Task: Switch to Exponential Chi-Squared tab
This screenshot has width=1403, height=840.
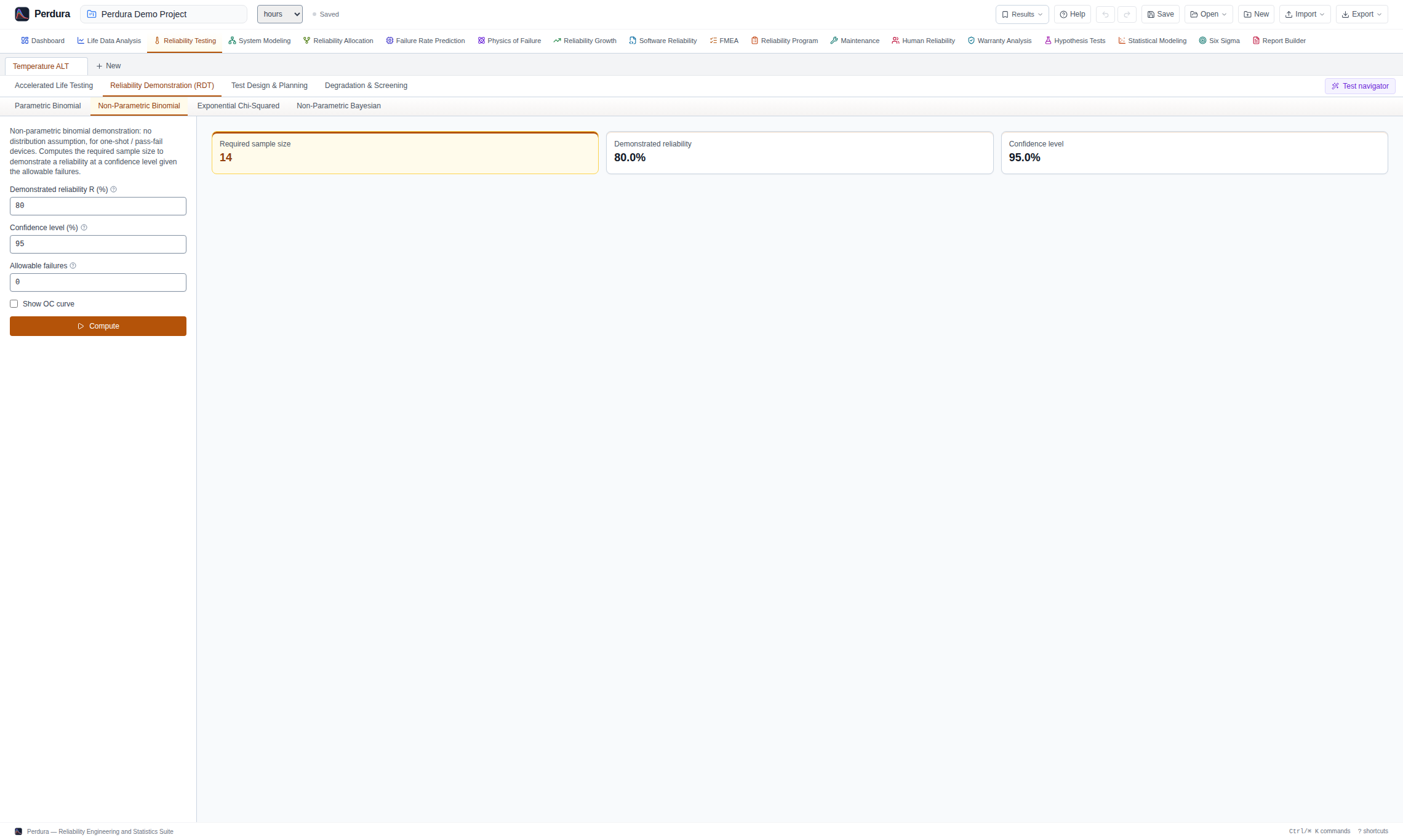Action: click(238, 106)
